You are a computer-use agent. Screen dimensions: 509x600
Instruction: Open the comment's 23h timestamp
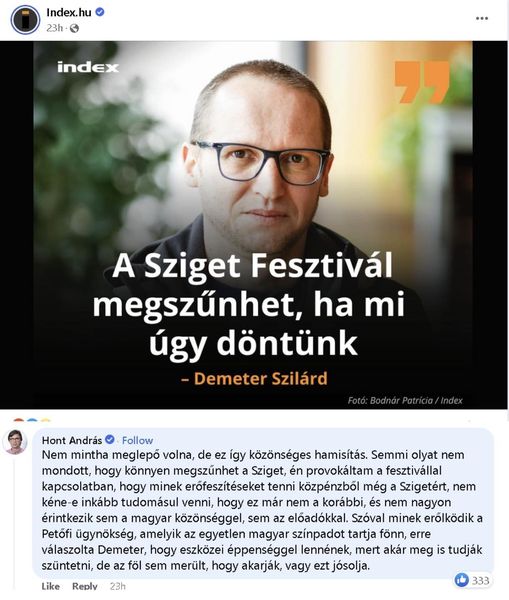117,586
